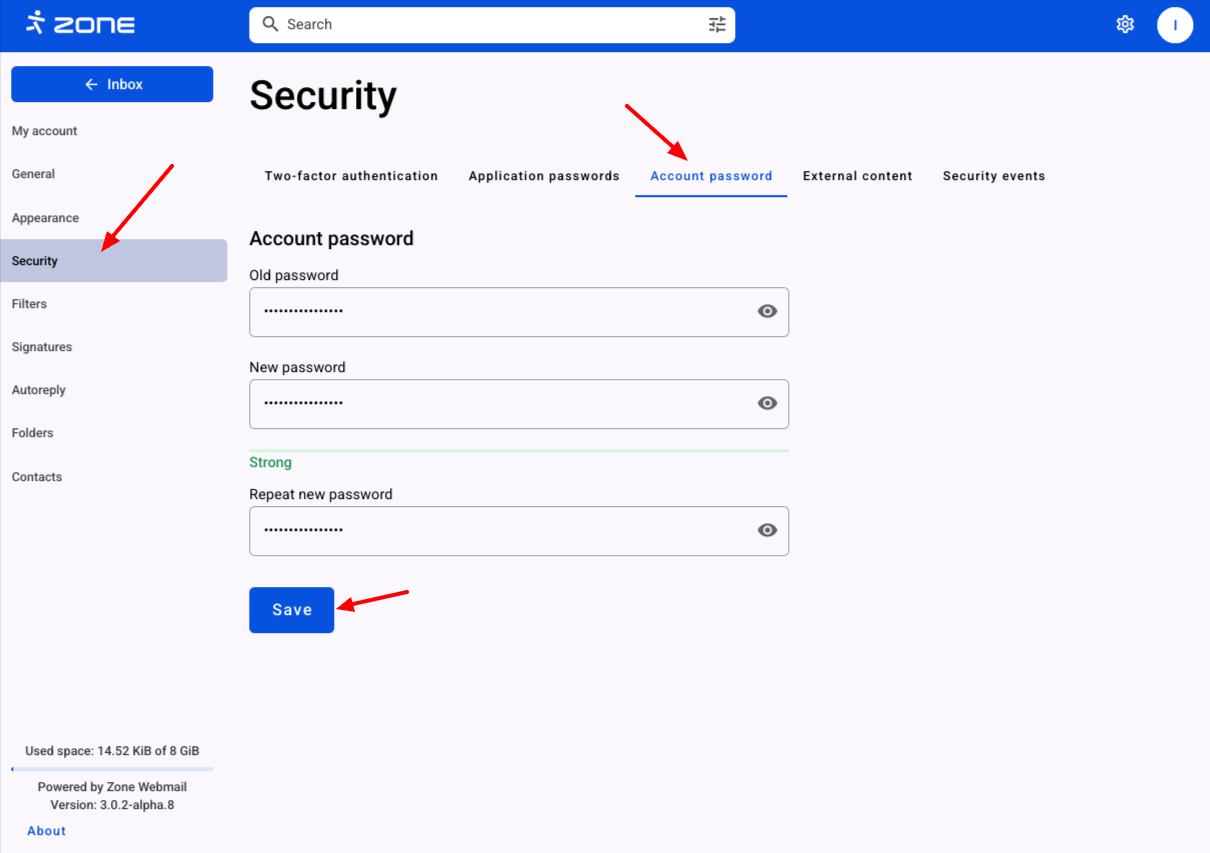Image resolution: width=1210 pixels, height=853 pixels.
Task: Open the About link
Action: tap(46, 831)
